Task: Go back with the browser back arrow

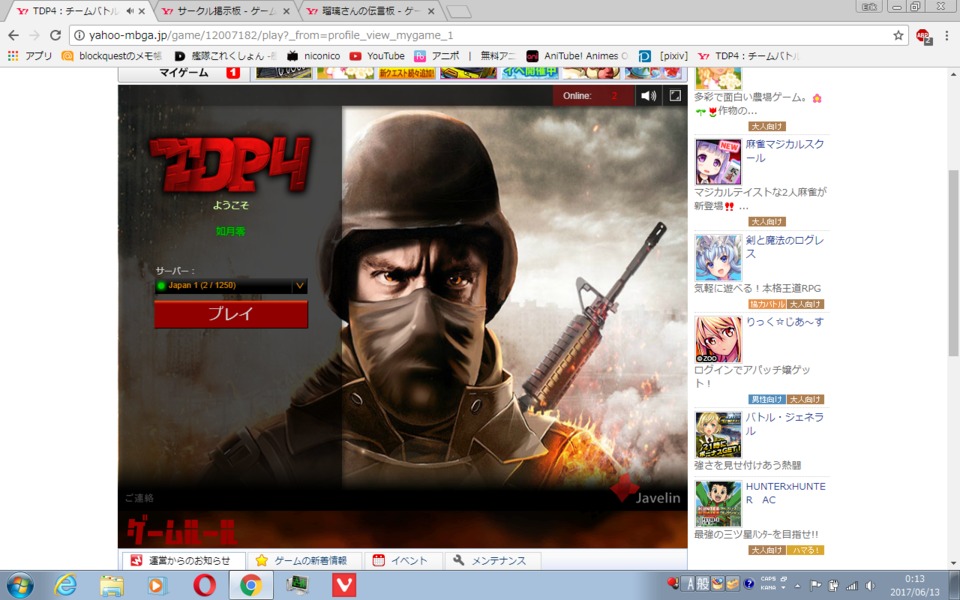Action: click(14, 36)
